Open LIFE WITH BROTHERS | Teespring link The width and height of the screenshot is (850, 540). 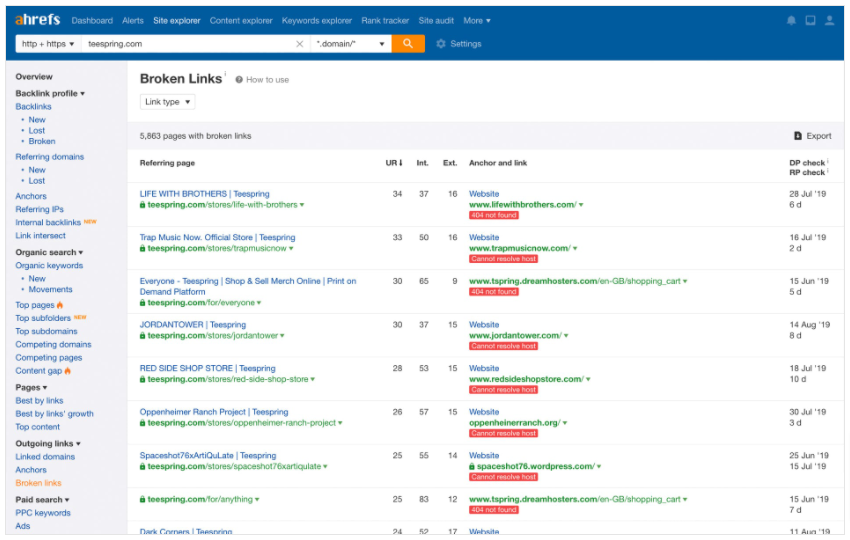click(x=204, y=194)
